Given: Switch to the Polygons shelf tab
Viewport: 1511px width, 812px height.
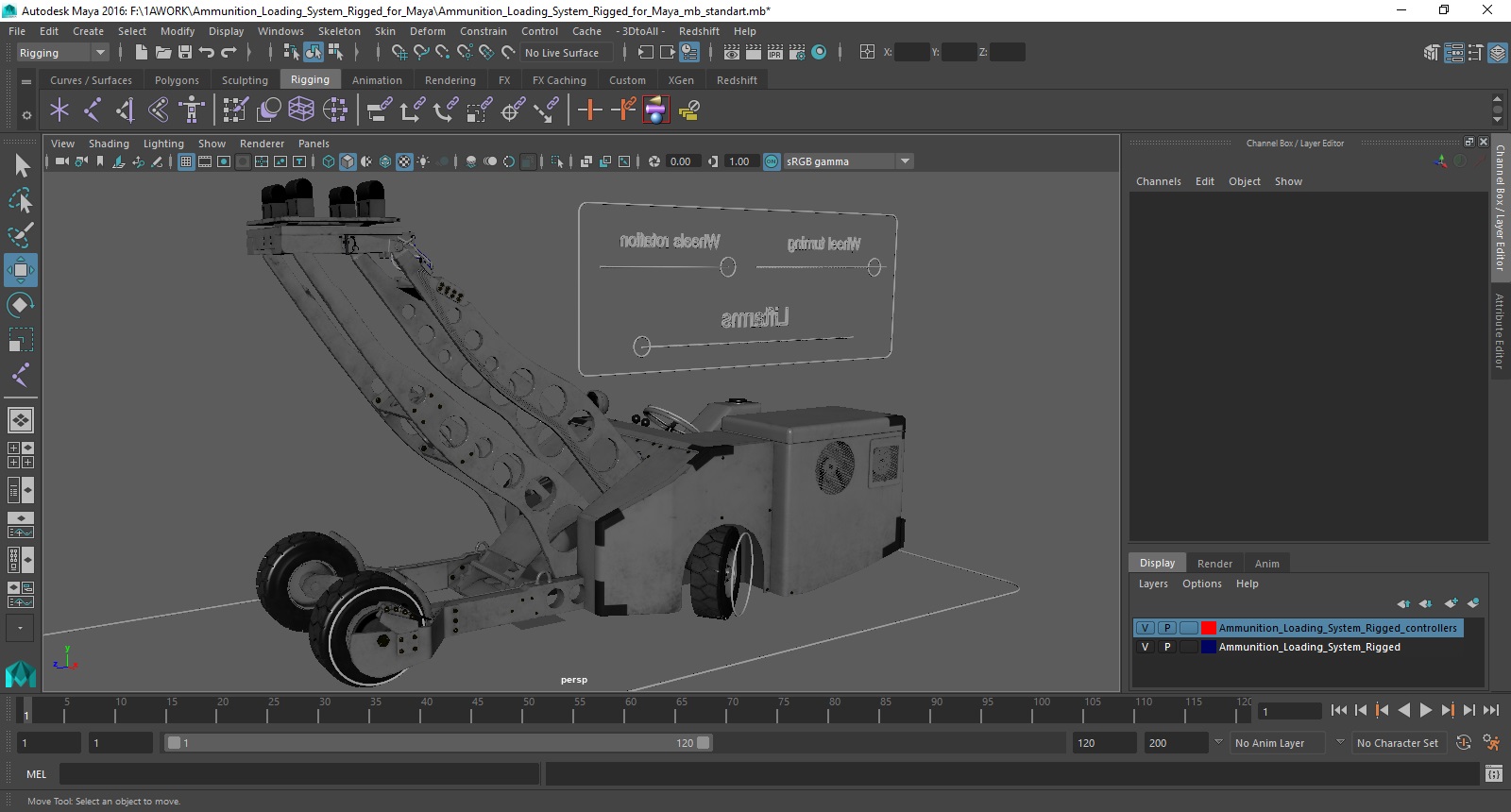Looking at the screenshot, I should pos(177,80).
